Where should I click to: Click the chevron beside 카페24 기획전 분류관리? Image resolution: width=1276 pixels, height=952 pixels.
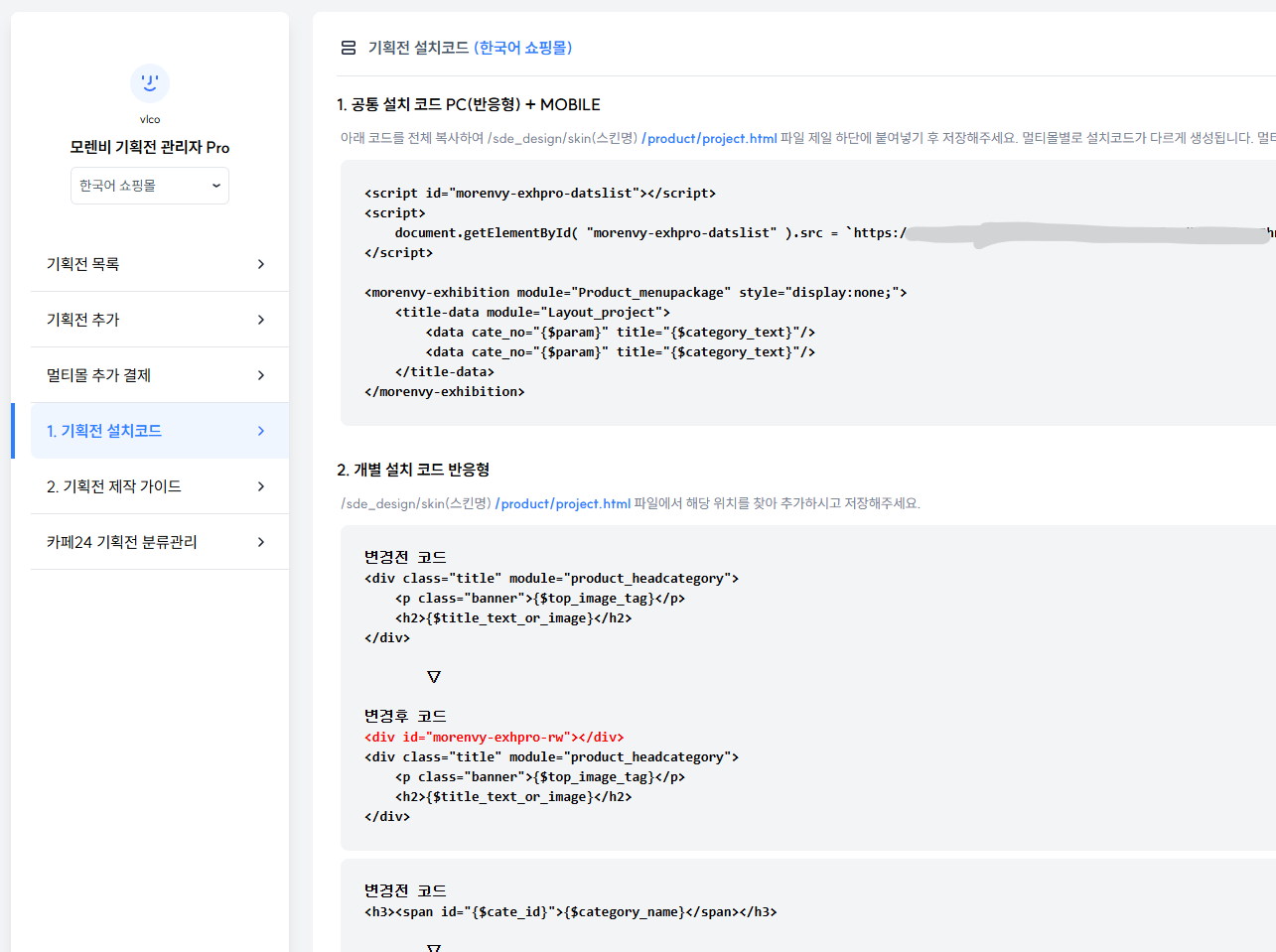pos(261,542)
